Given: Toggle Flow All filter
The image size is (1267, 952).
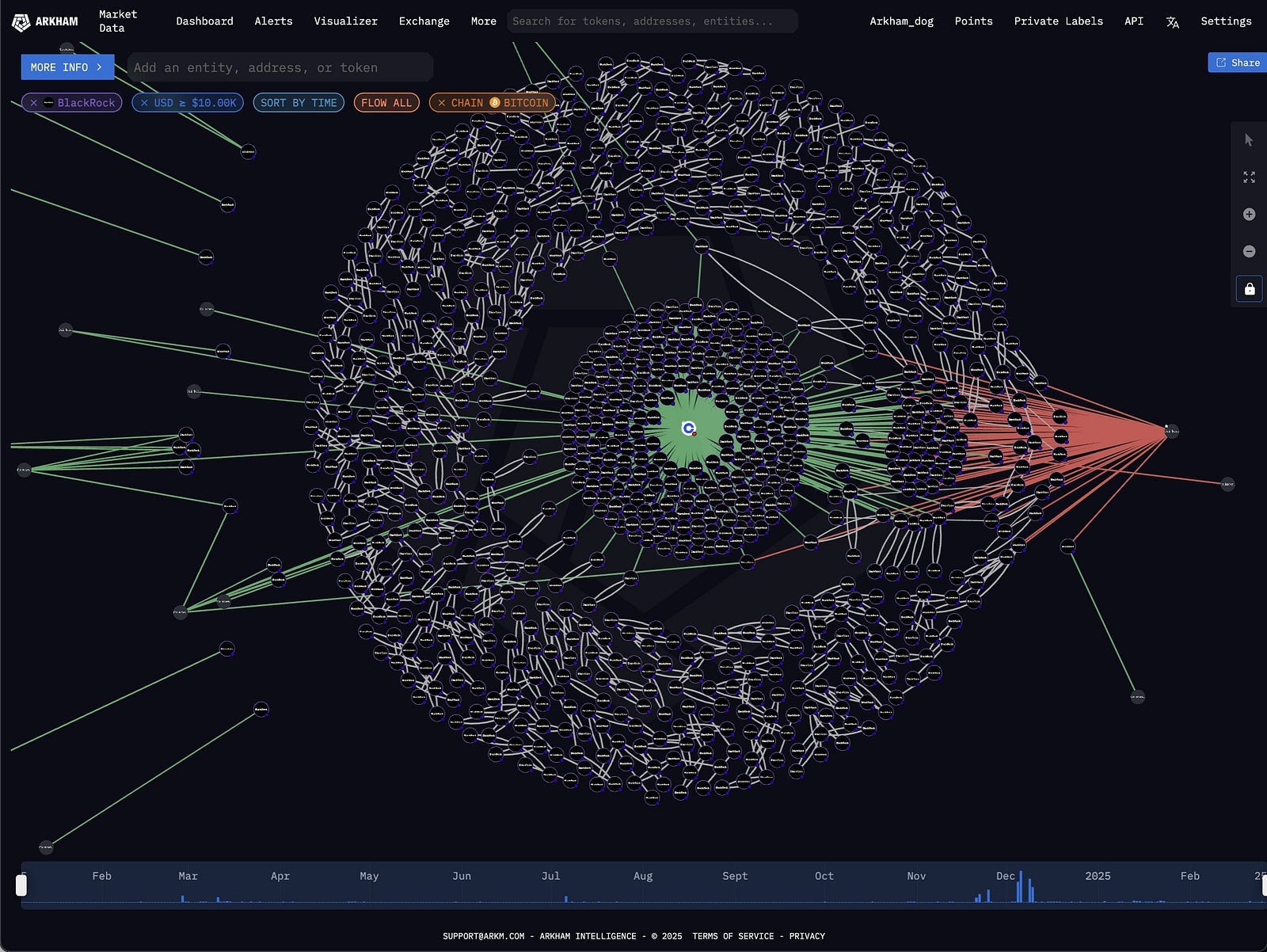Looking at the screenshot, I should pyautogui.click(x=386, y=103).
